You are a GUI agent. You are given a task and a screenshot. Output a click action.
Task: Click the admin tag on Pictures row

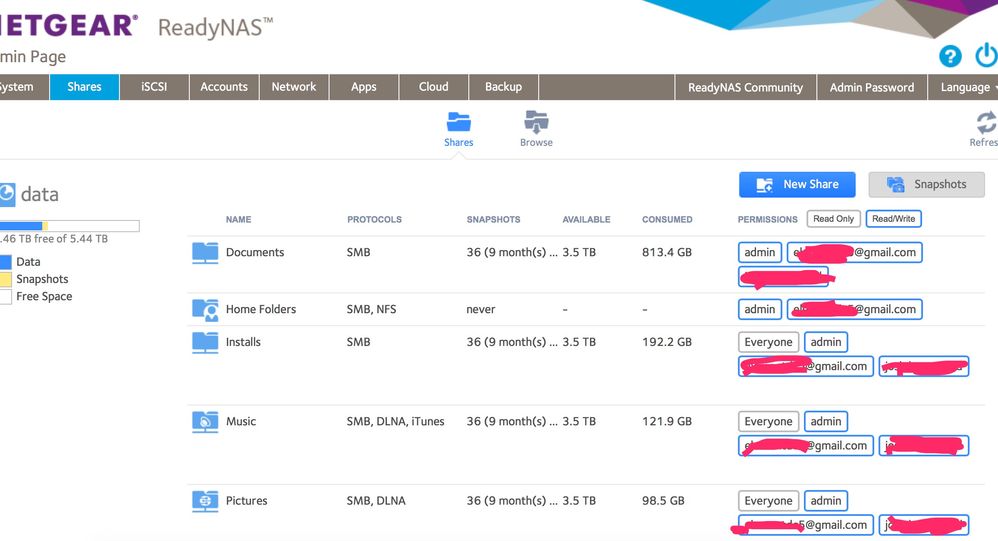(826, 501)
